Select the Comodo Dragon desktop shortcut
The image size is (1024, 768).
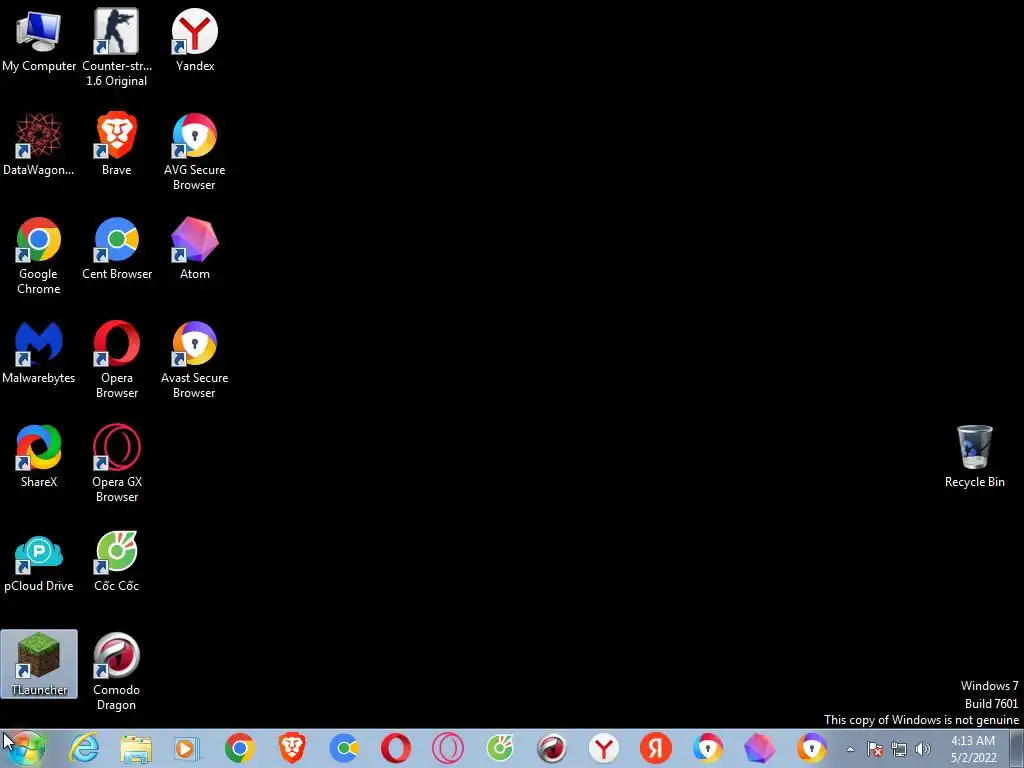coord(116,671)
